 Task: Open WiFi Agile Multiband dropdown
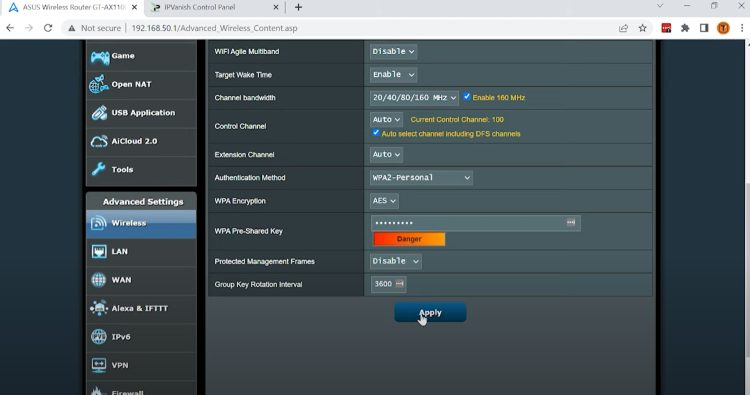393,51
